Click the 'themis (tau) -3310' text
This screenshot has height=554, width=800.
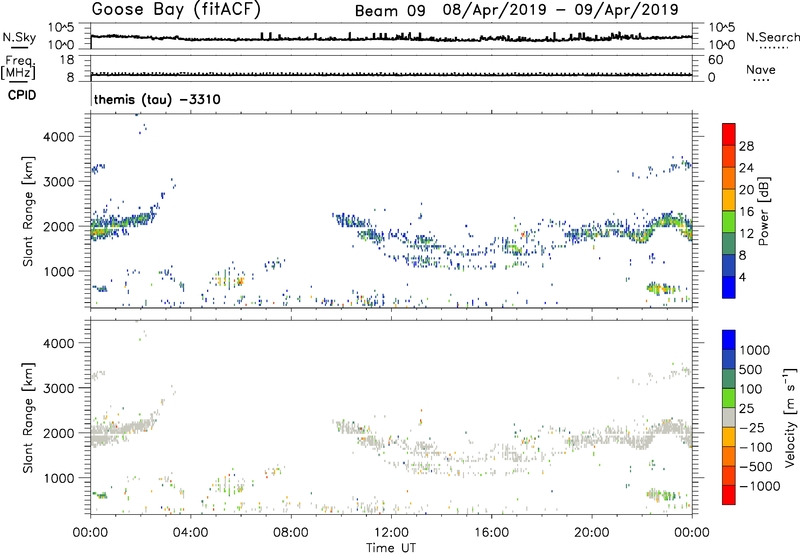[x=157, y=99]
